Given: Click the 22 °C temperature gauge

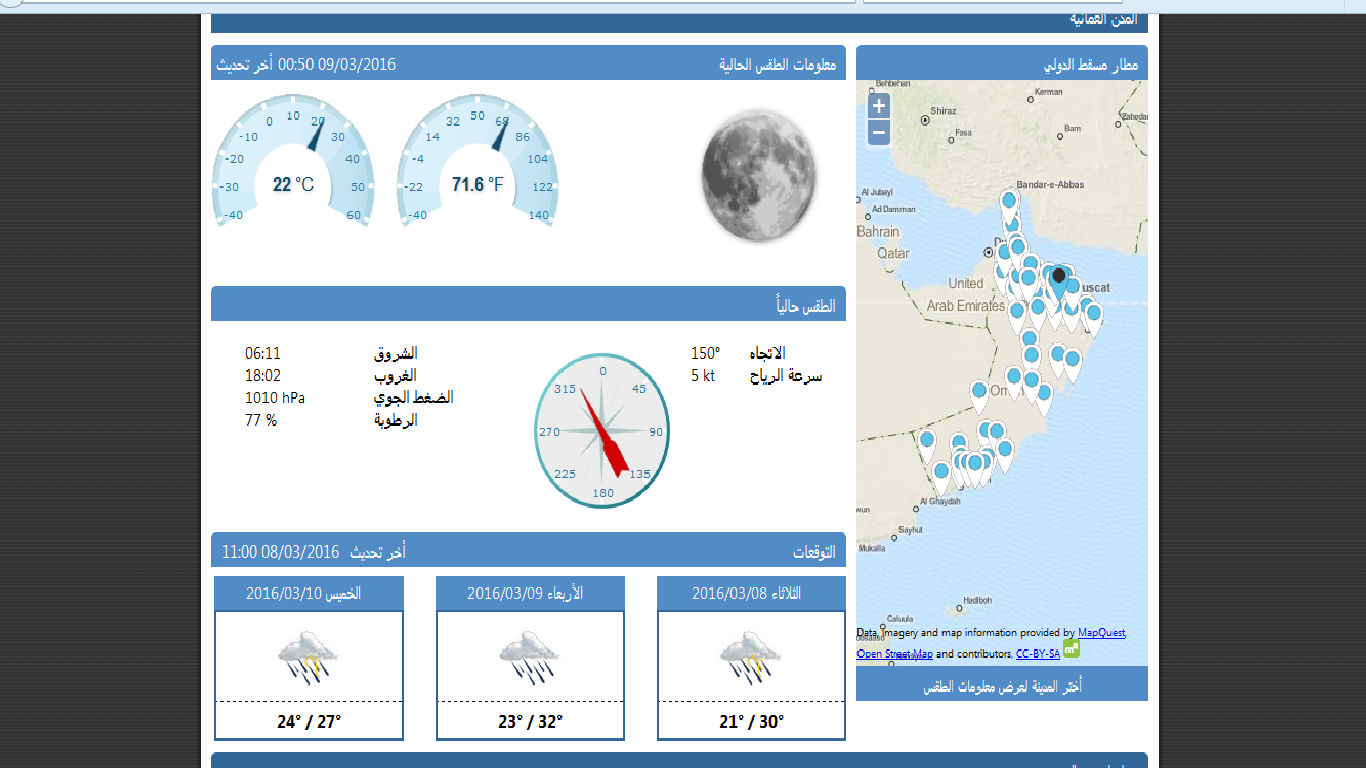Looking at the screenshot, I should click(292, 160).
